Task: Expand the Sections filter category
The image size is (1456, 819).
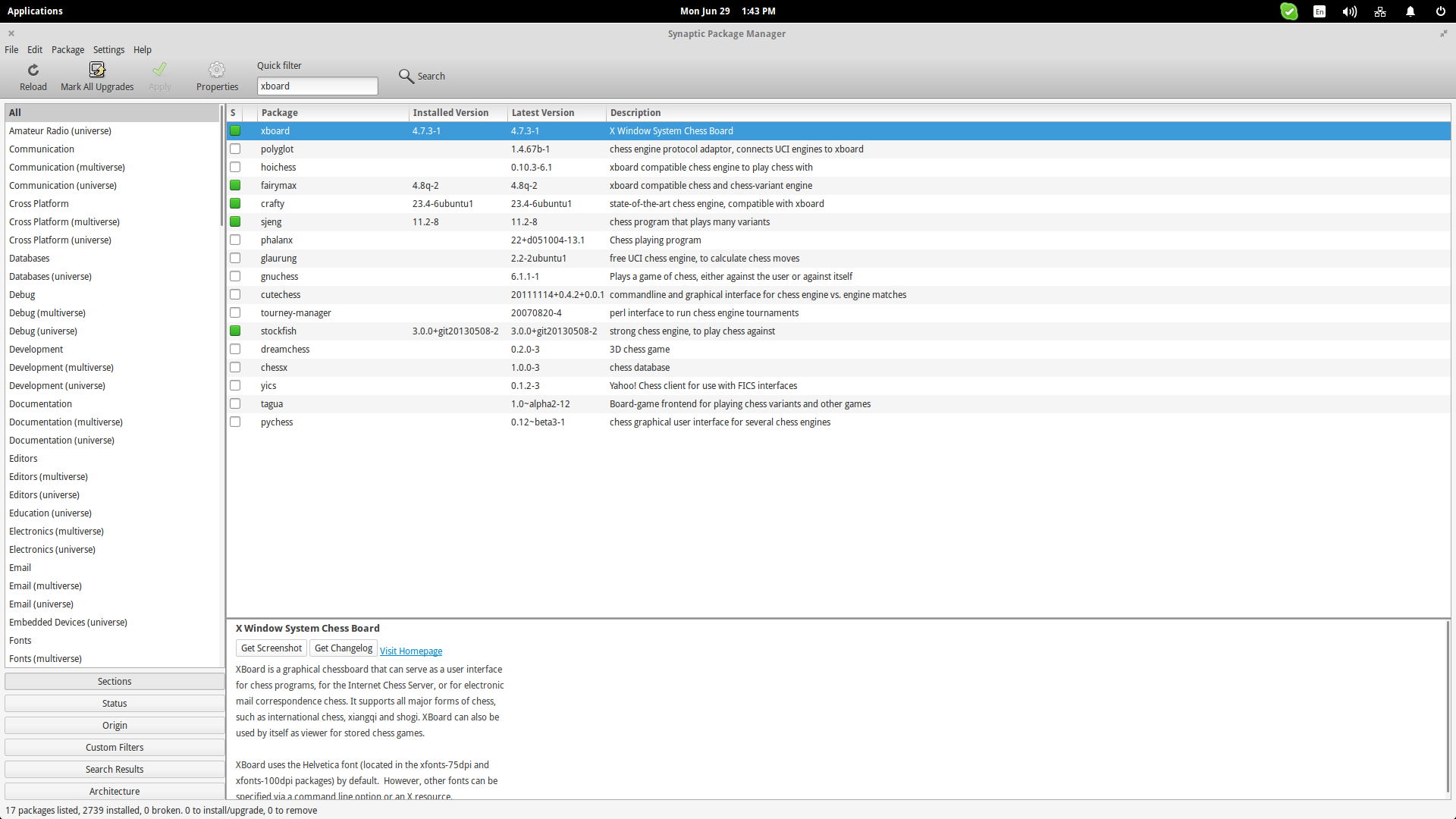Action: 113,681
